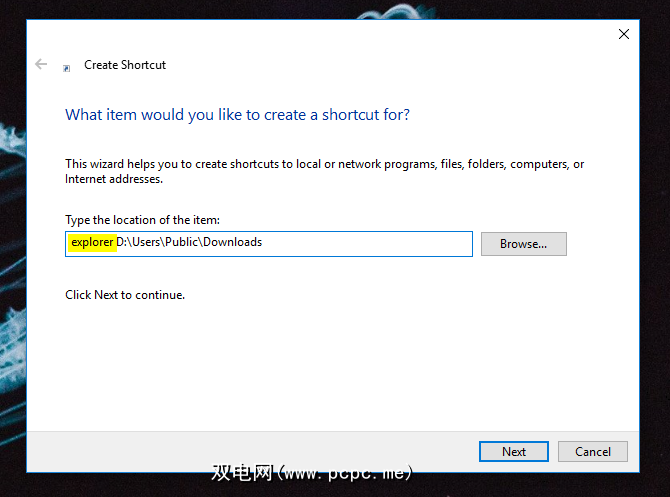Viewport: 670px width, 497px height.
Task: Click the item location text field
Action: coord(269,244)
